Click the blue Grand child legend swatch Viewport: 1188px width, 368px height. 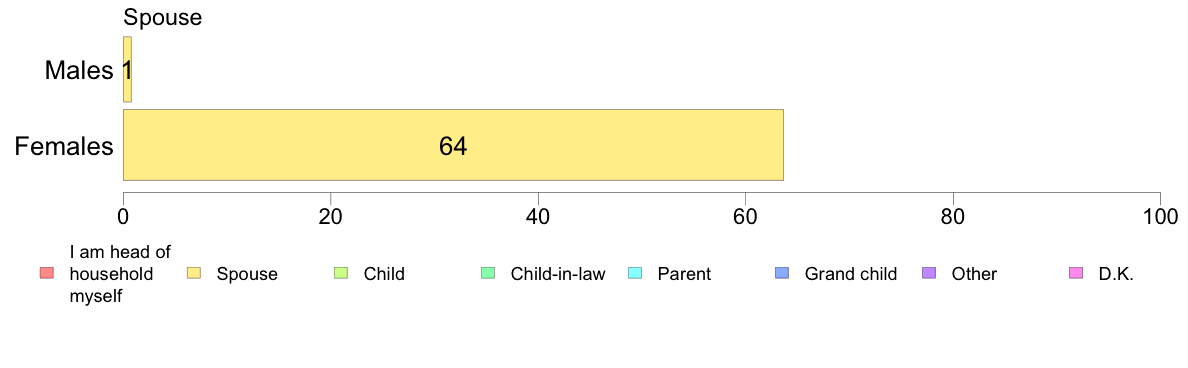tap(781, 273)
